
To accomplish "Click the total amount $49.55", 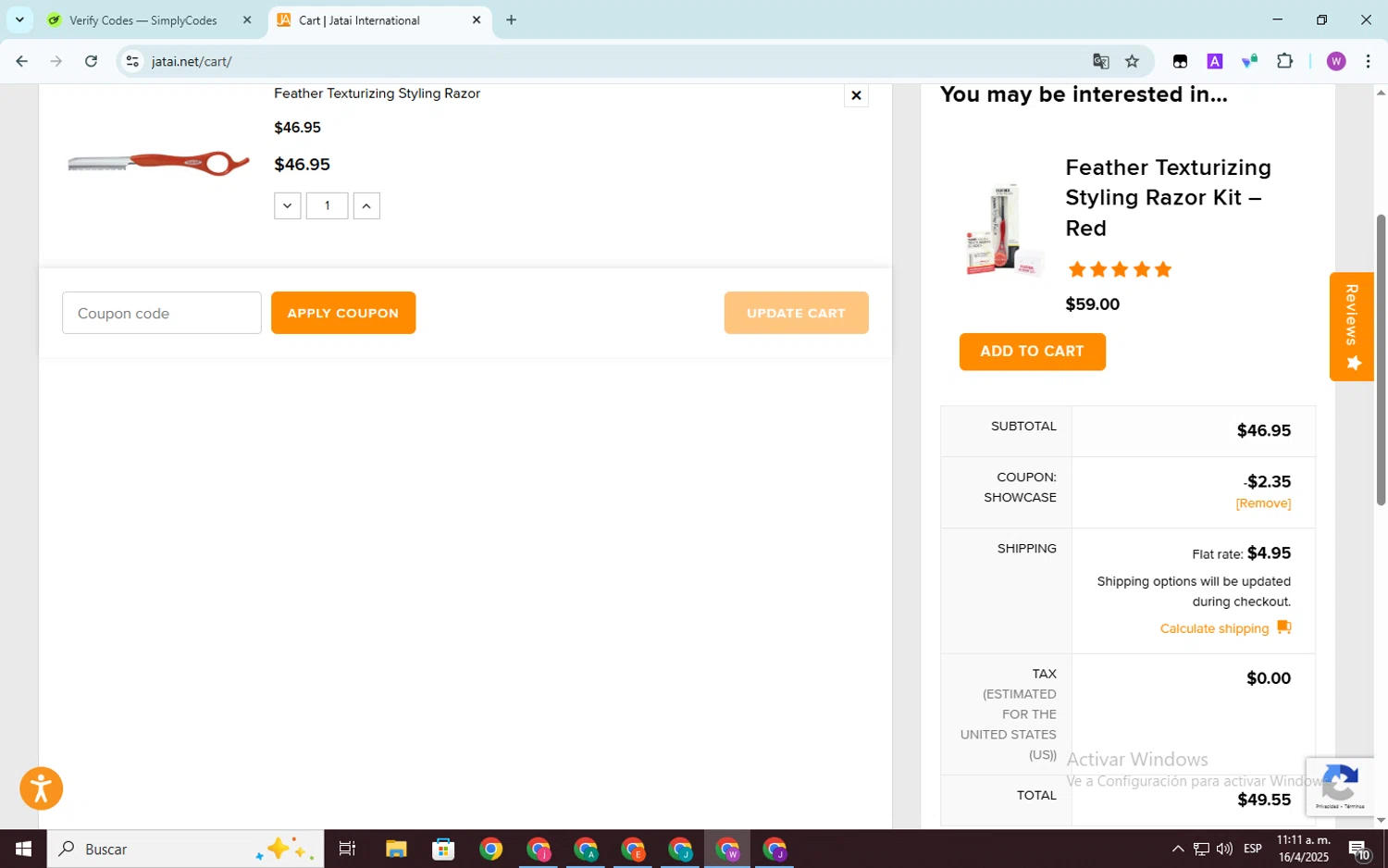I will 1264,800.
